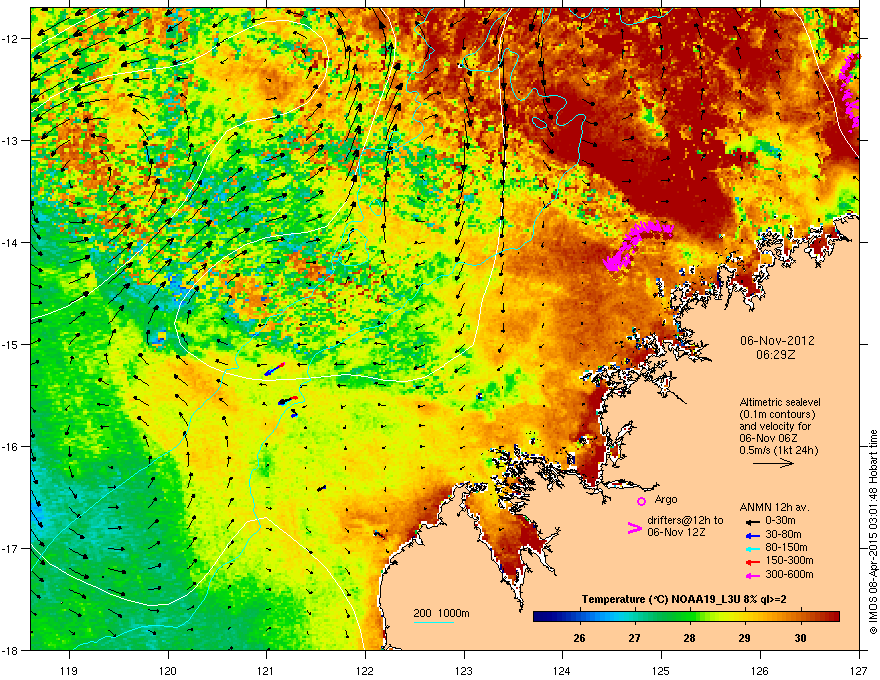Click the magenta 300-600m arrow legend symbol
Screen dimensions: 880x680
(x=753, y=575)
